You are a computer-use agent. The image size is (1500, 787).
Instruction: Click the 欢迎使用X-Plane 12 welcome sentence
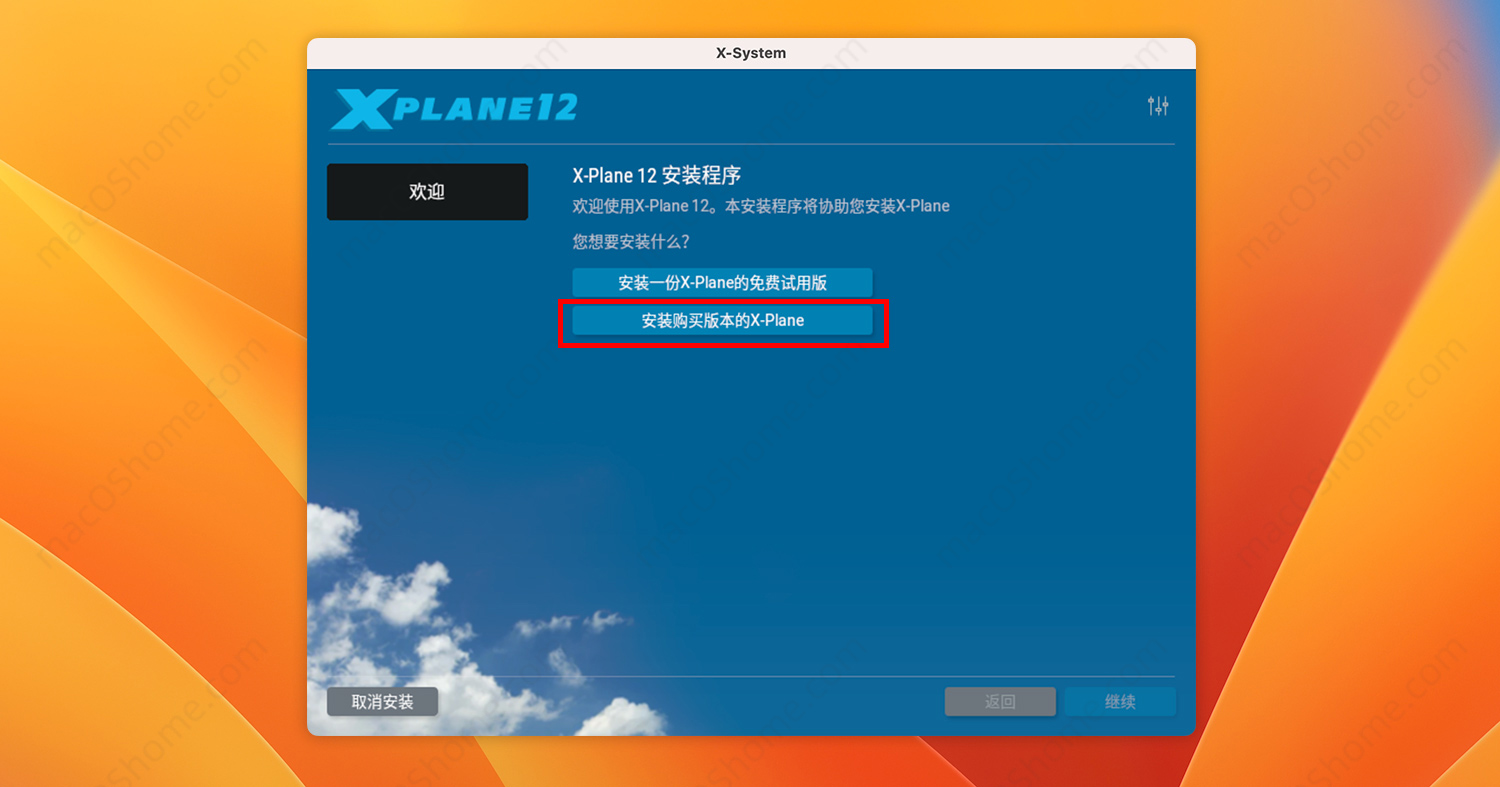coord(761,206)
